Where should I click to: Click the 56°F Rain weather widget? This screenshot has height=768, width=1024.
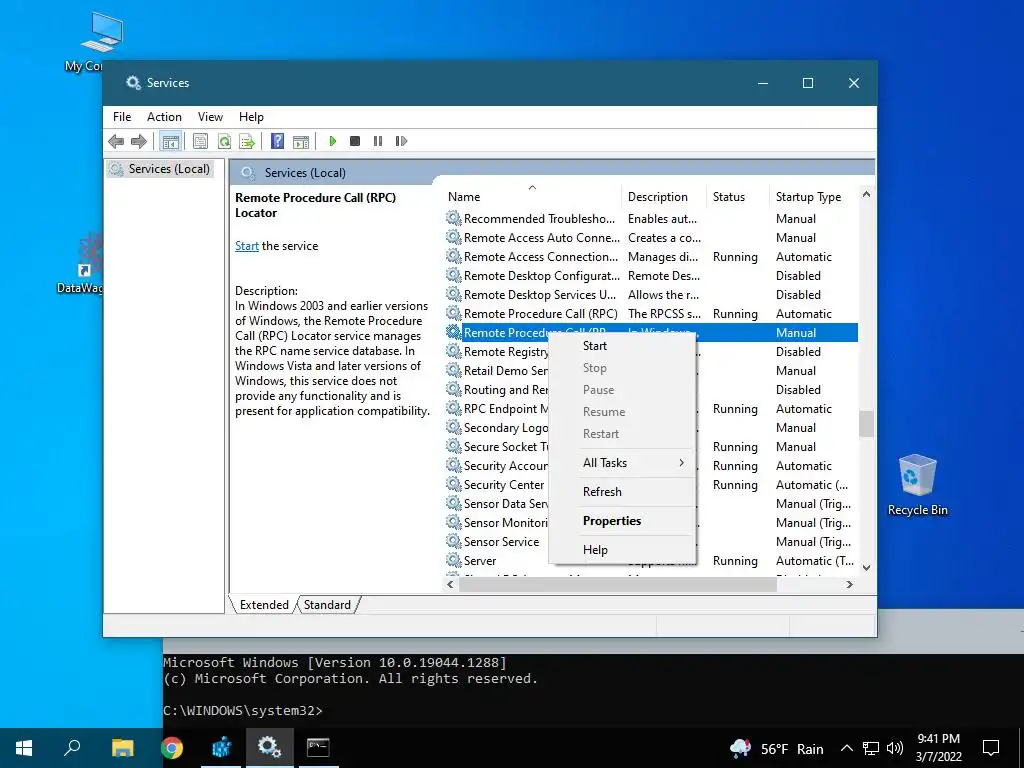coord(777,748)
